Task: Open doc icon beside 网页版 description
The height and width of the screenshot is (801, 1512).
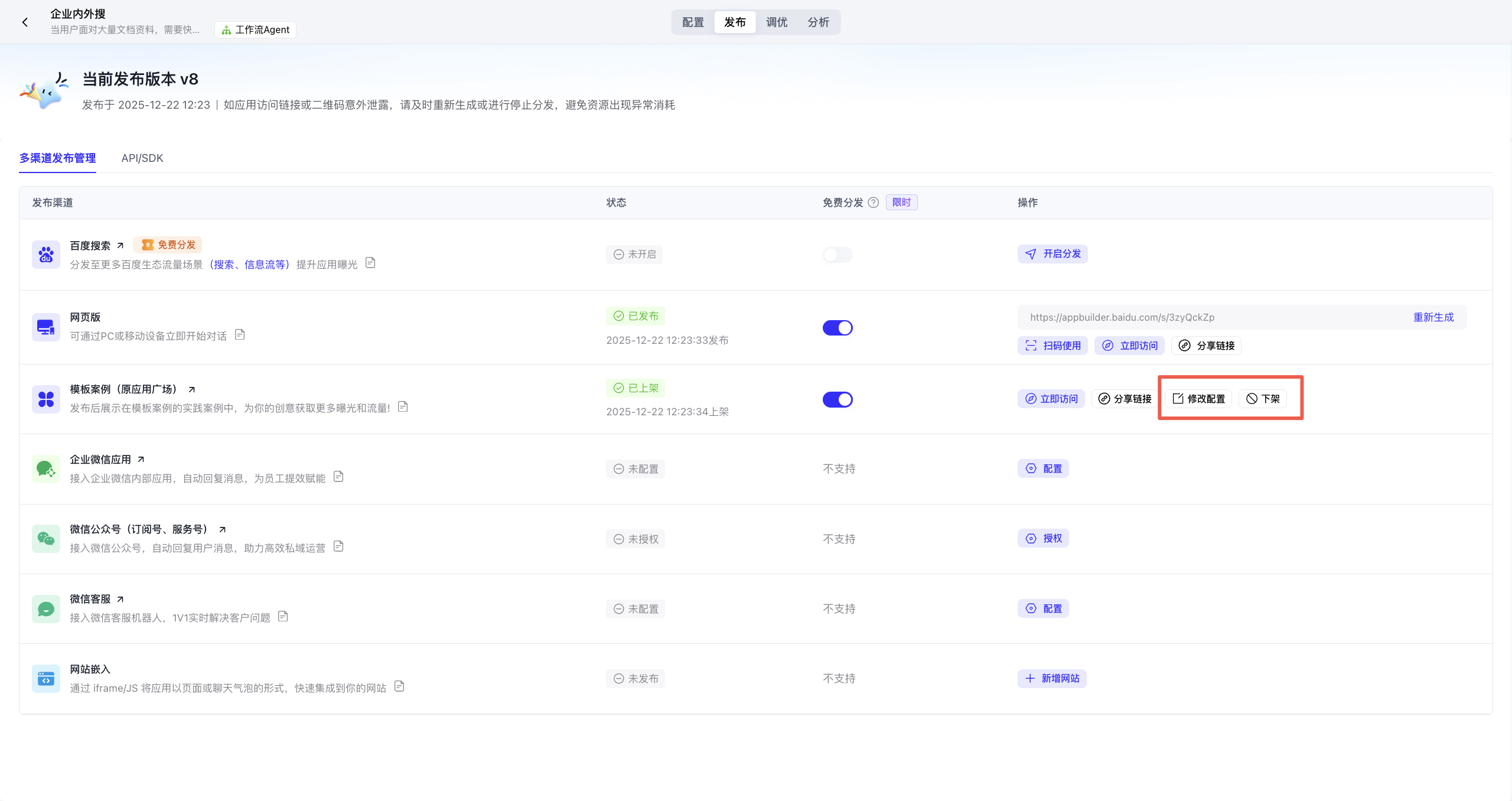Action: pos(240,335)
